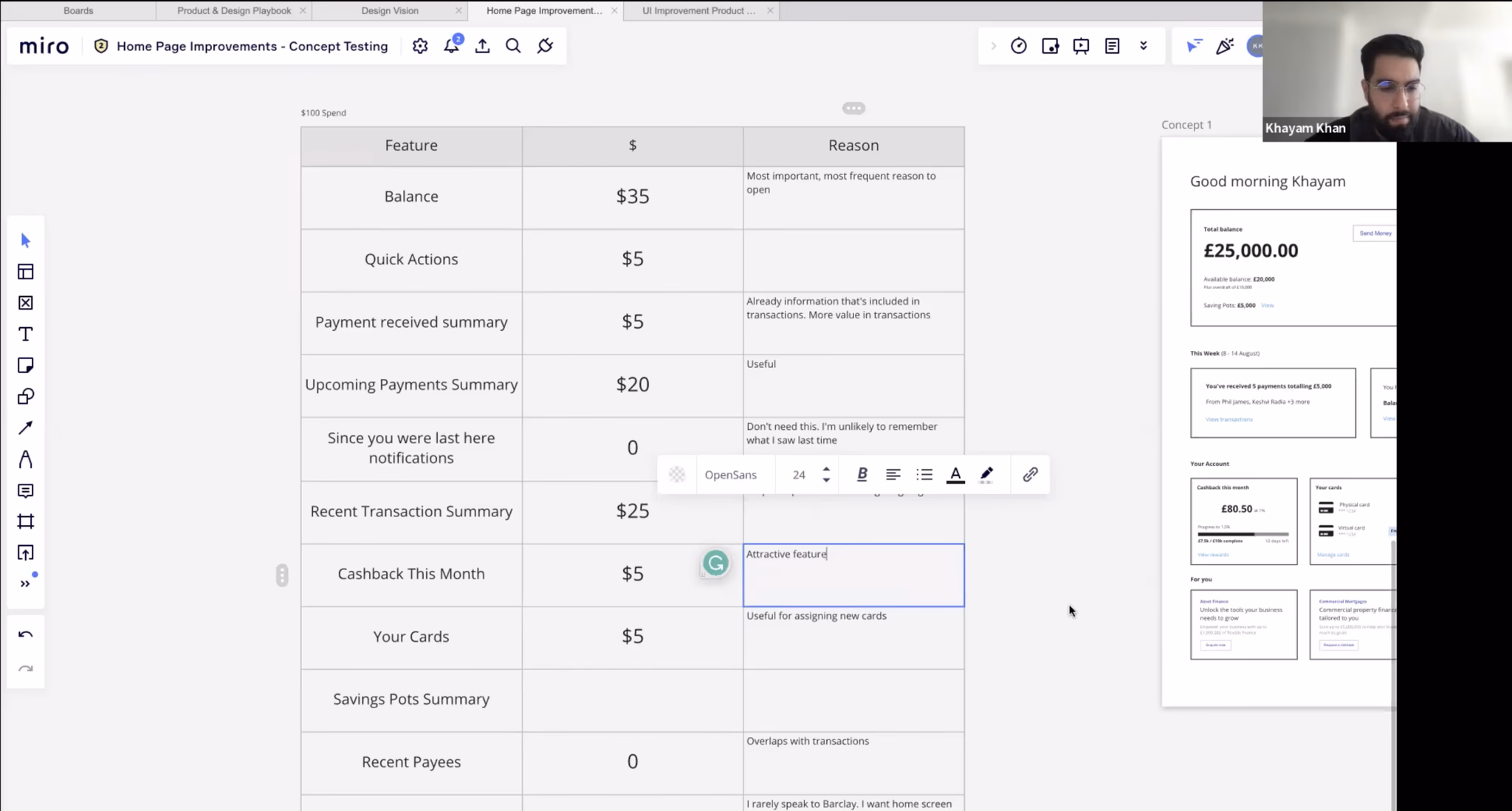Click Send Money in Concept 1
1512x811 pixels.
click(x=1375, y=233)
